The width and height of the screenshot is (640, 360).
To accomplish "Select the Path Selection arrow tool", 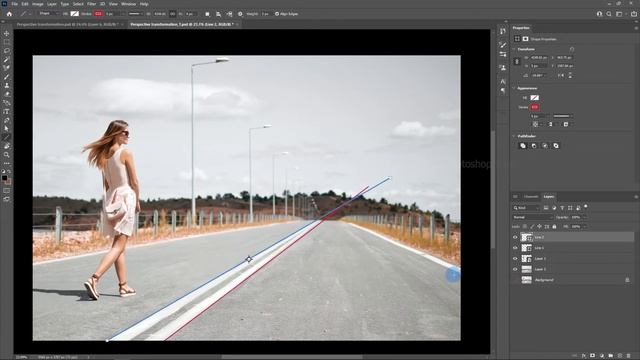I will pos(7,129).
